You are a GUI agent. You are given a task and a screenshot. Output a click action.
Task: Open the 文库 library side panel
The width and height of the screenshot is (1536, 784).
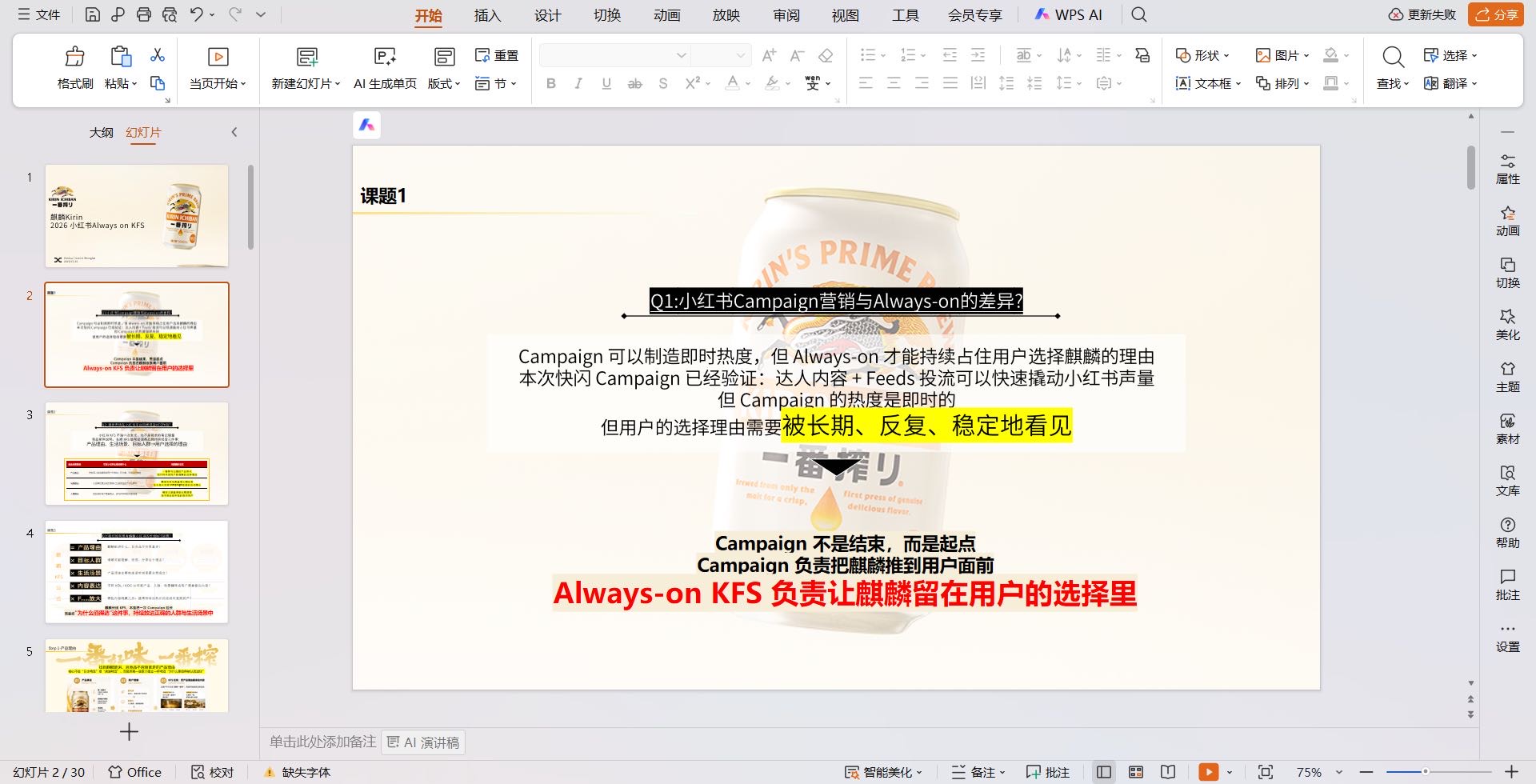pos(1508,481)
